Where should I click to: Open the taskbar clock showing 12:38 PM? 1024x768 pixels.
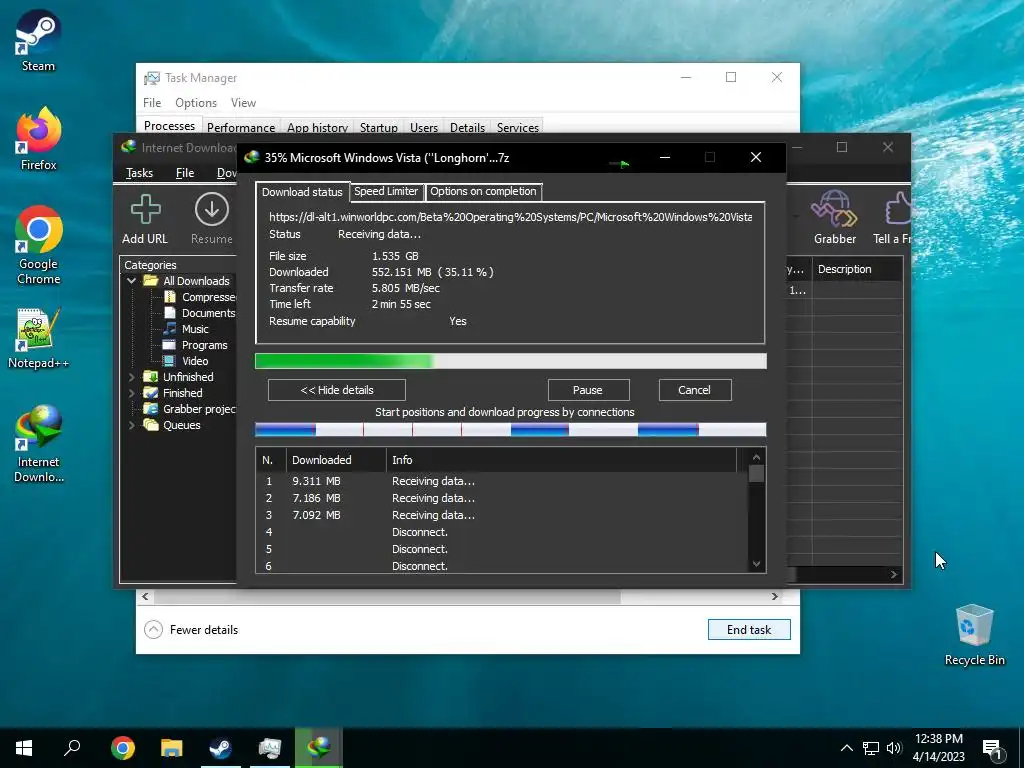(938, 748)
